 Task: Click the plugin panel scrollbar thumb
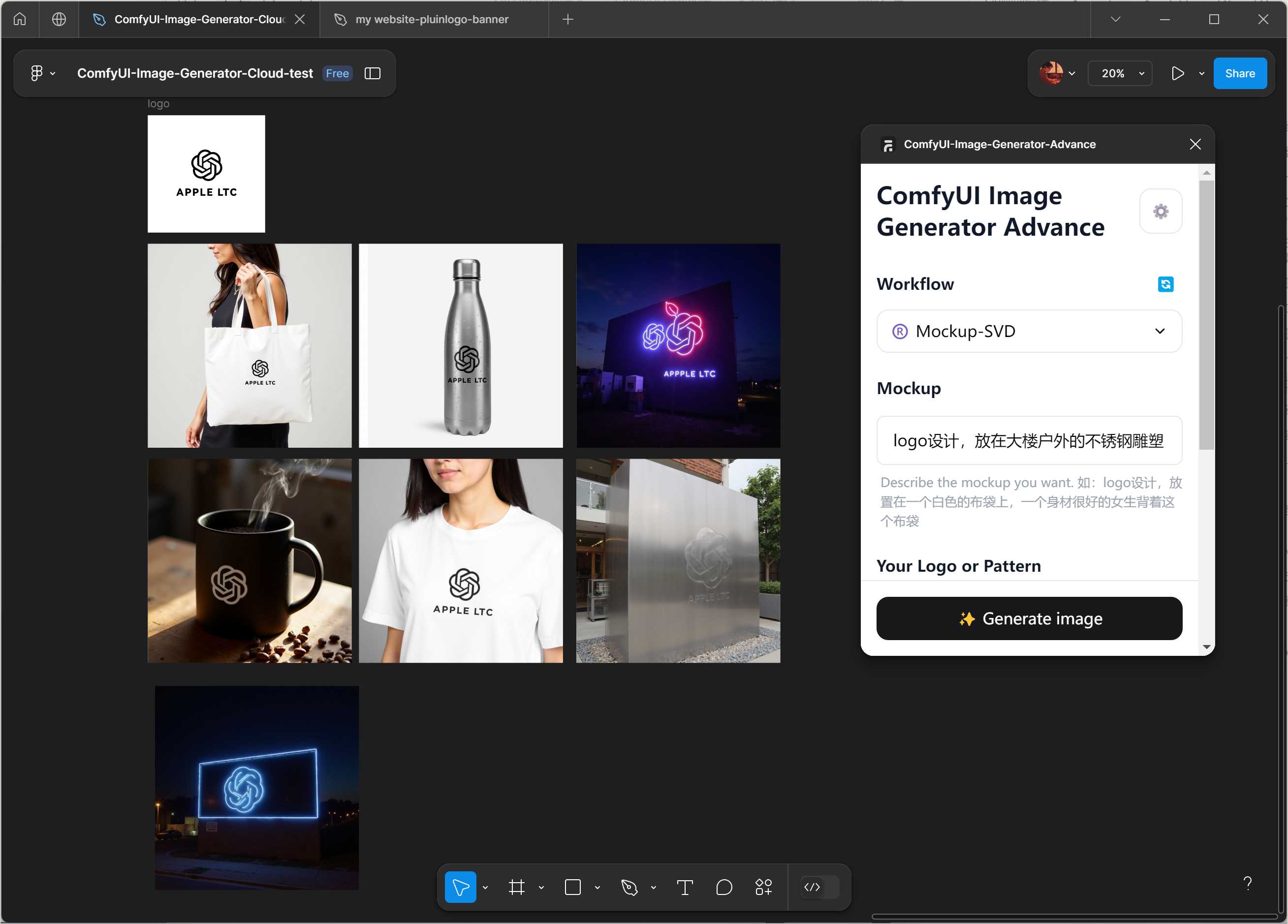(x=1207, y=315)
